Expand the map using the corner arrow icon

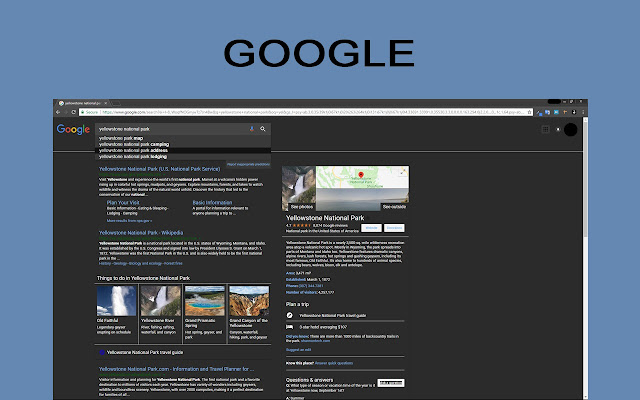coord(403,172)
